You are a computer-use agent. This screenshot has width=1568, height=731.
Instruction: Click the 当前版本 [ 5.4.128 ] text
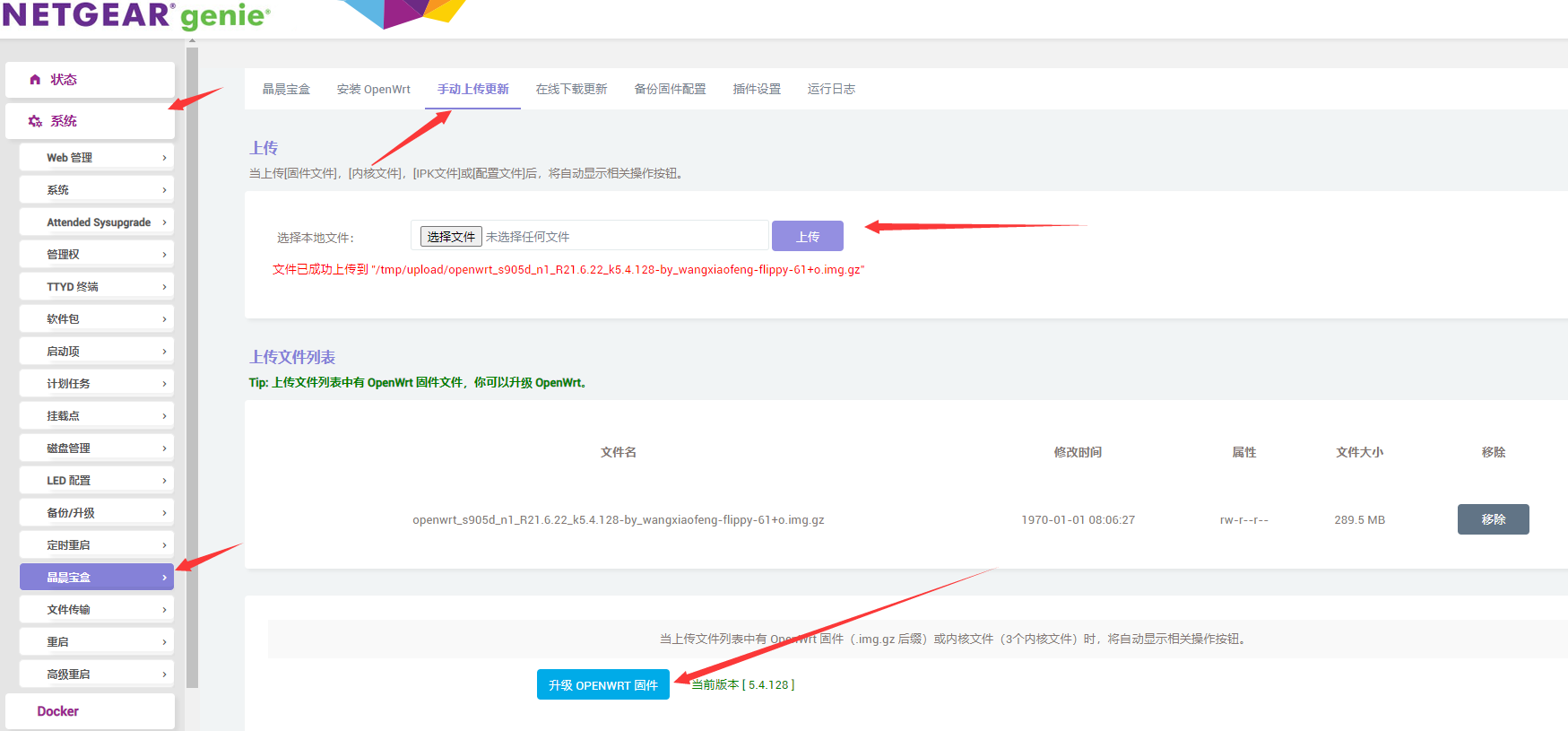pyautogui.click(x=743, y=684)
